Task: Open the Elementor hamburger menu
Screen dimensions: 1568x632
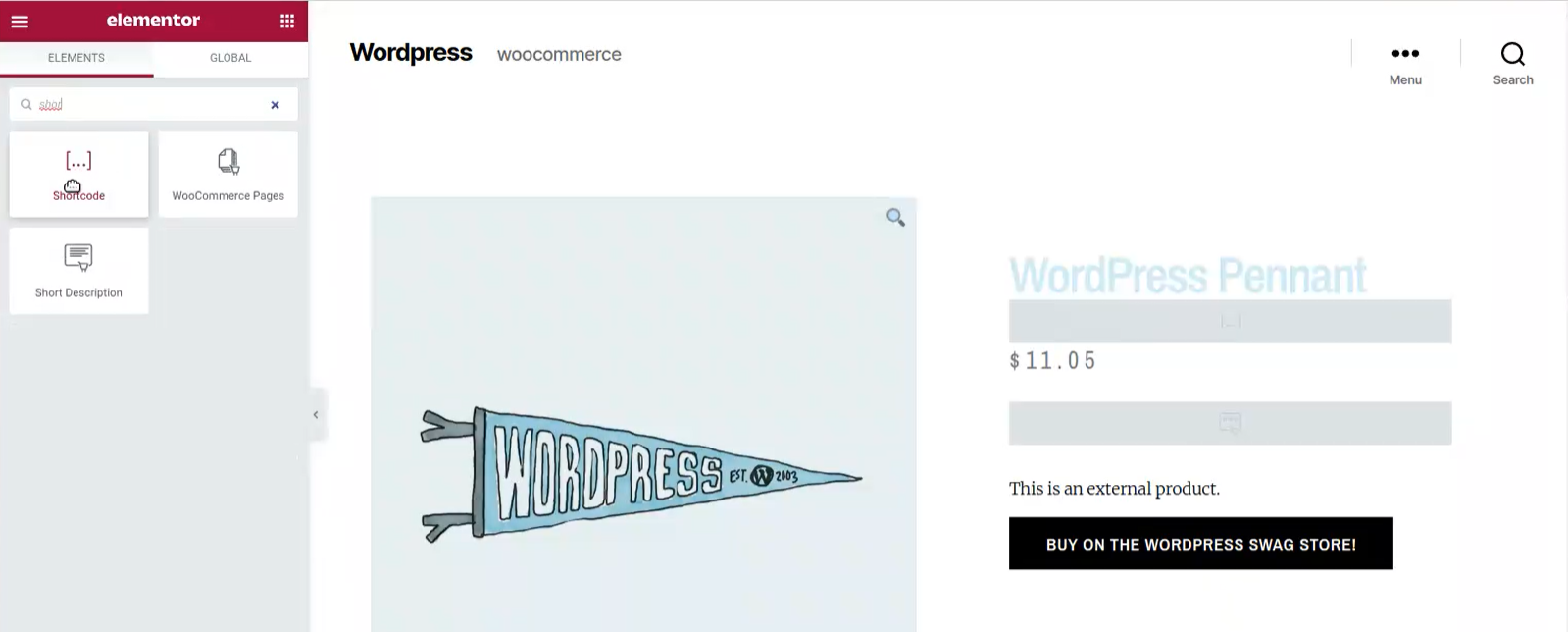Action: [x=20, y=21]
